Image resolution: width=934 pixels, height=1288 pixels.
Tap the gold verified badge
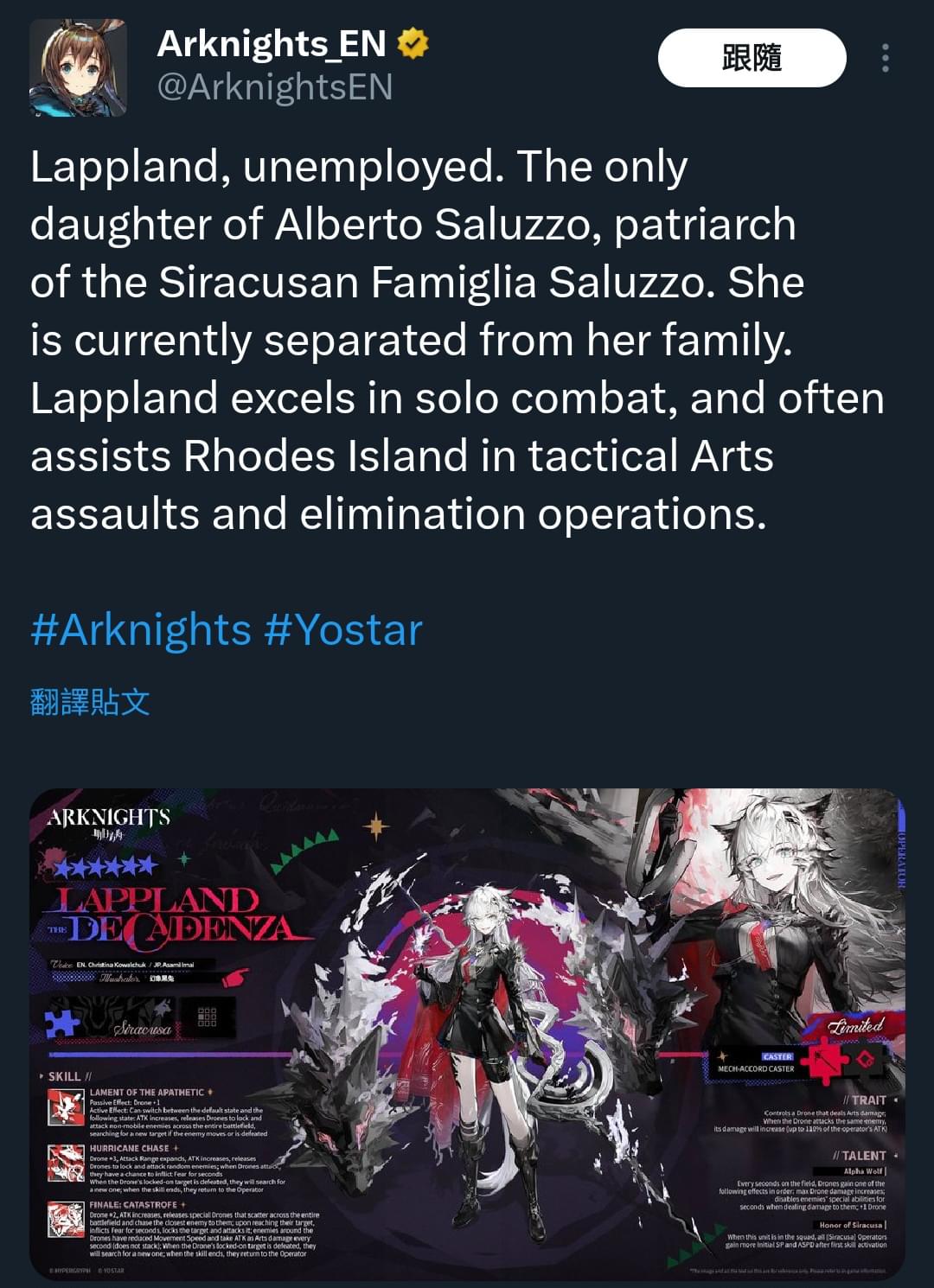click(413, 43)
